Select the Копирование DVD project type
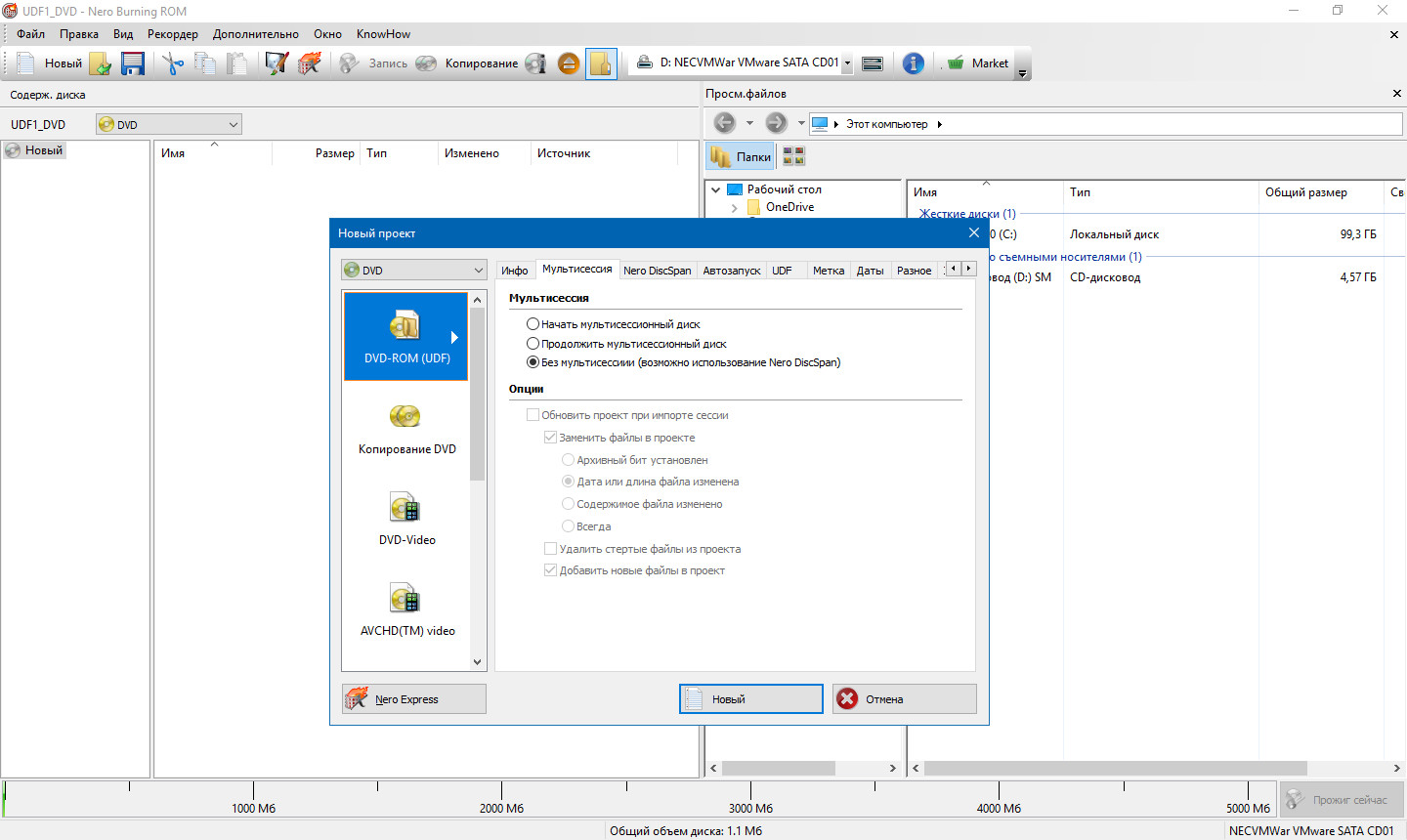 point(406,428)
